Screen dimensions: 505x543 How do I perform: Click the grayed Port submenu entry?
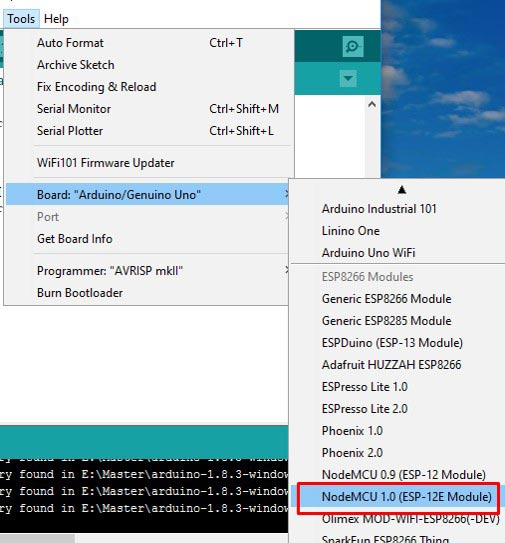pos(147,217)
